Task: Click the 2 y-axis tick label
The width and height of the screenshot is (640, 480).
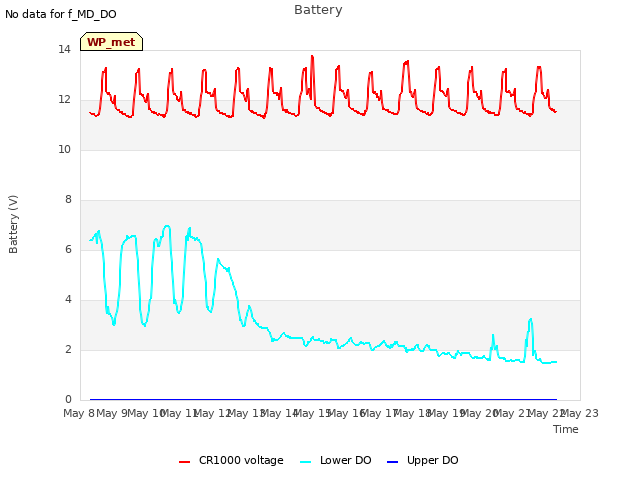Action: point(68,349)
